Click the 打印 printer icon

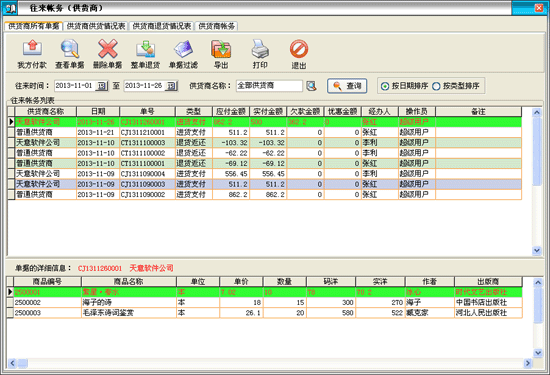[x=260, y=49]
